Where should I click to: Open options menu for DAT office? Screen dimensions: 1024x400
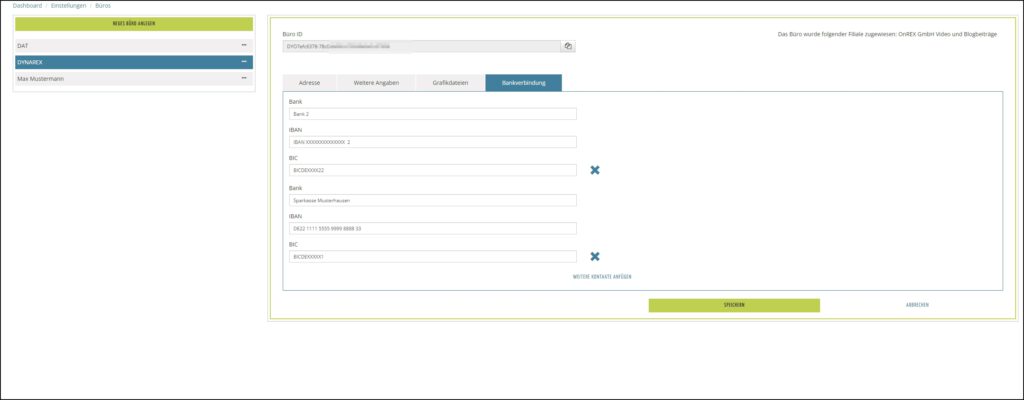click(x=244, y=45)
